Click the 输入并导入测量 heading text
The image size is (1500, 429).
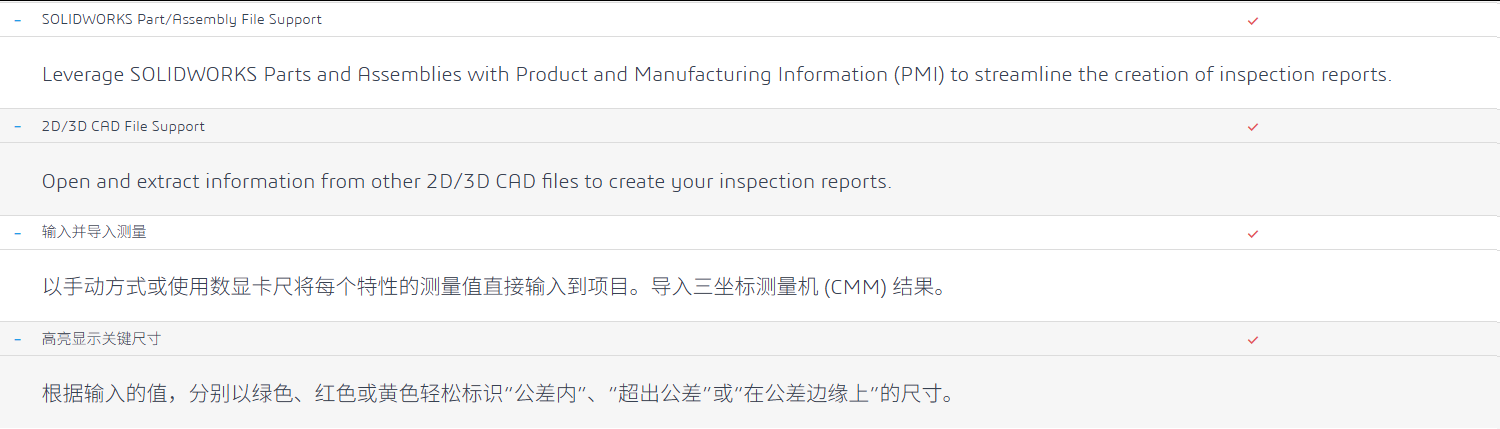coord(94,233)
